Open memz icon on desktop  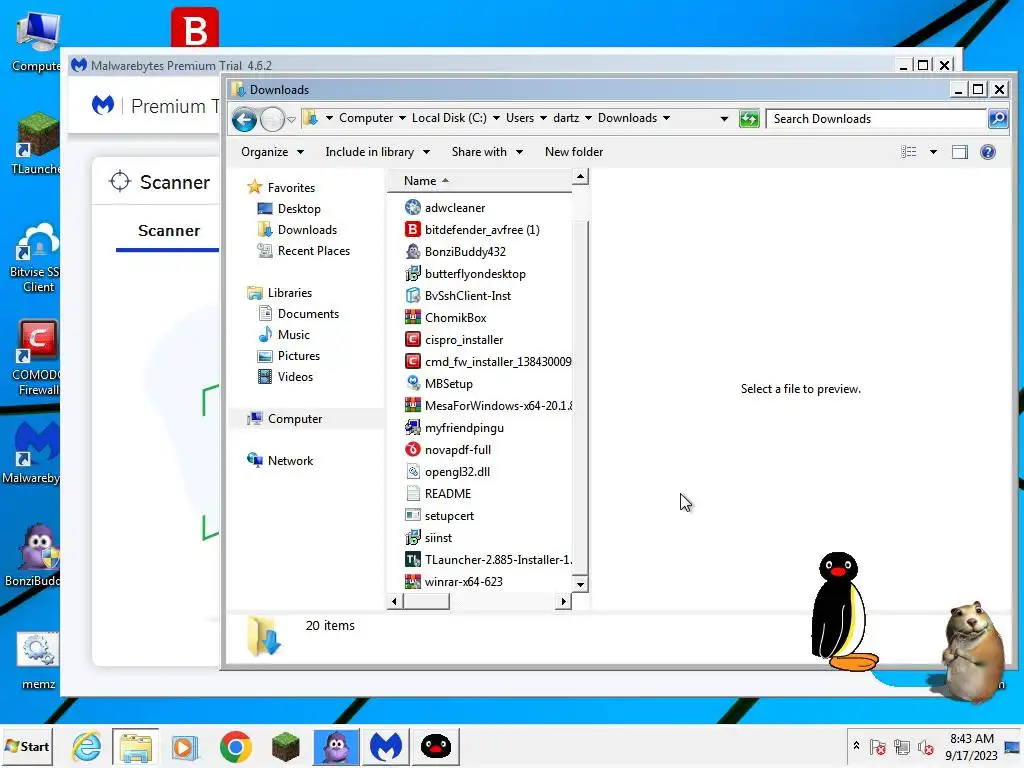pyautogui.click(x=38, y=661)
